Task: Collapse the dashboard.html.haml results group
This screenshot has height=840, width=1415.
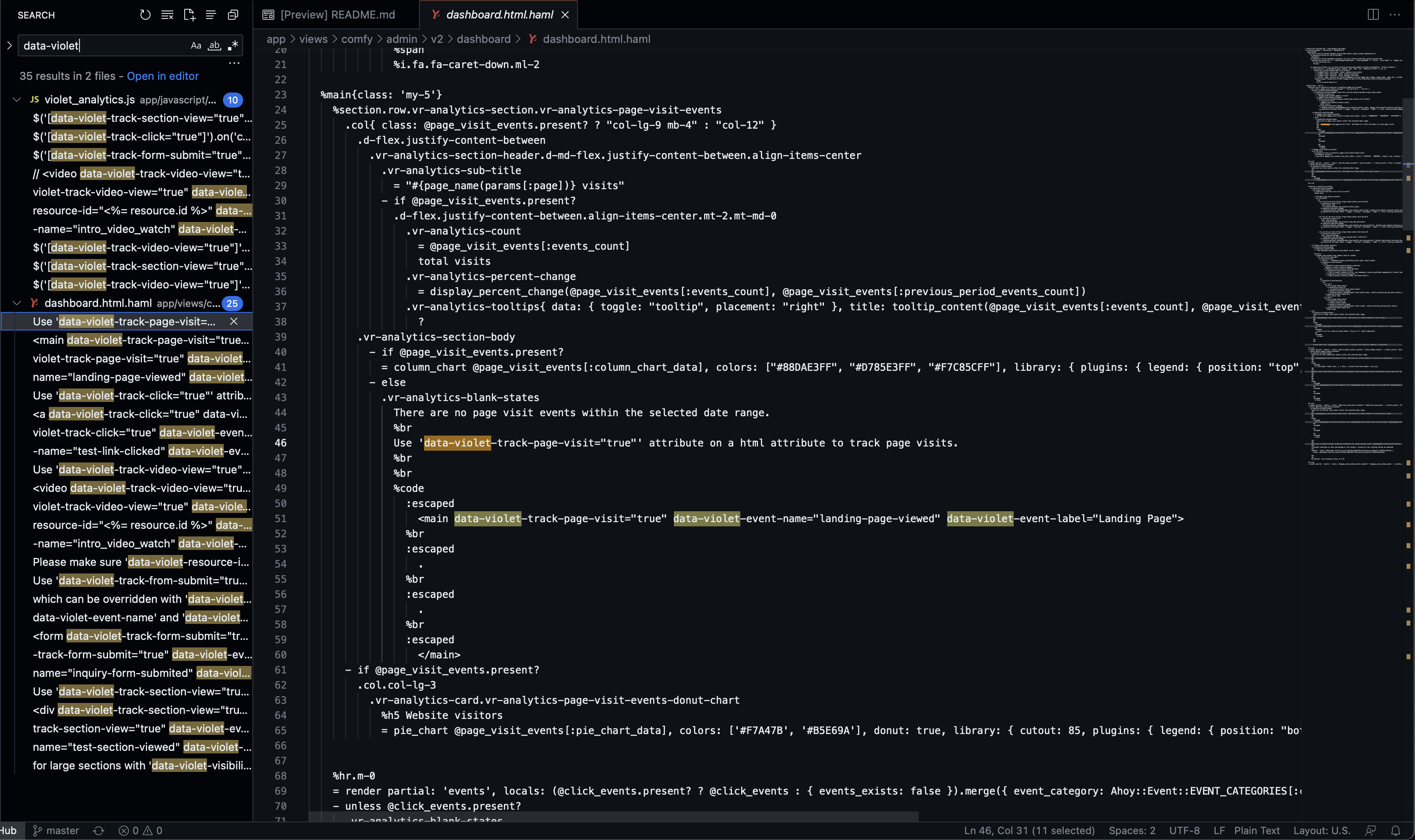Action: [x=16, y=303]
